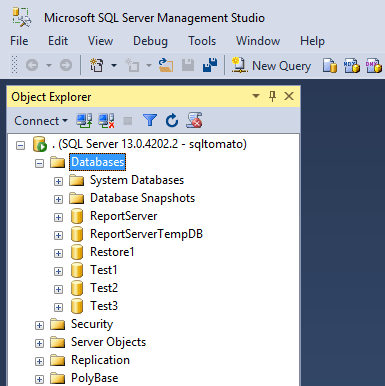Expand the ReportServer database
Viewport: 385px width, 386px height.
click(x=58, y=218)
